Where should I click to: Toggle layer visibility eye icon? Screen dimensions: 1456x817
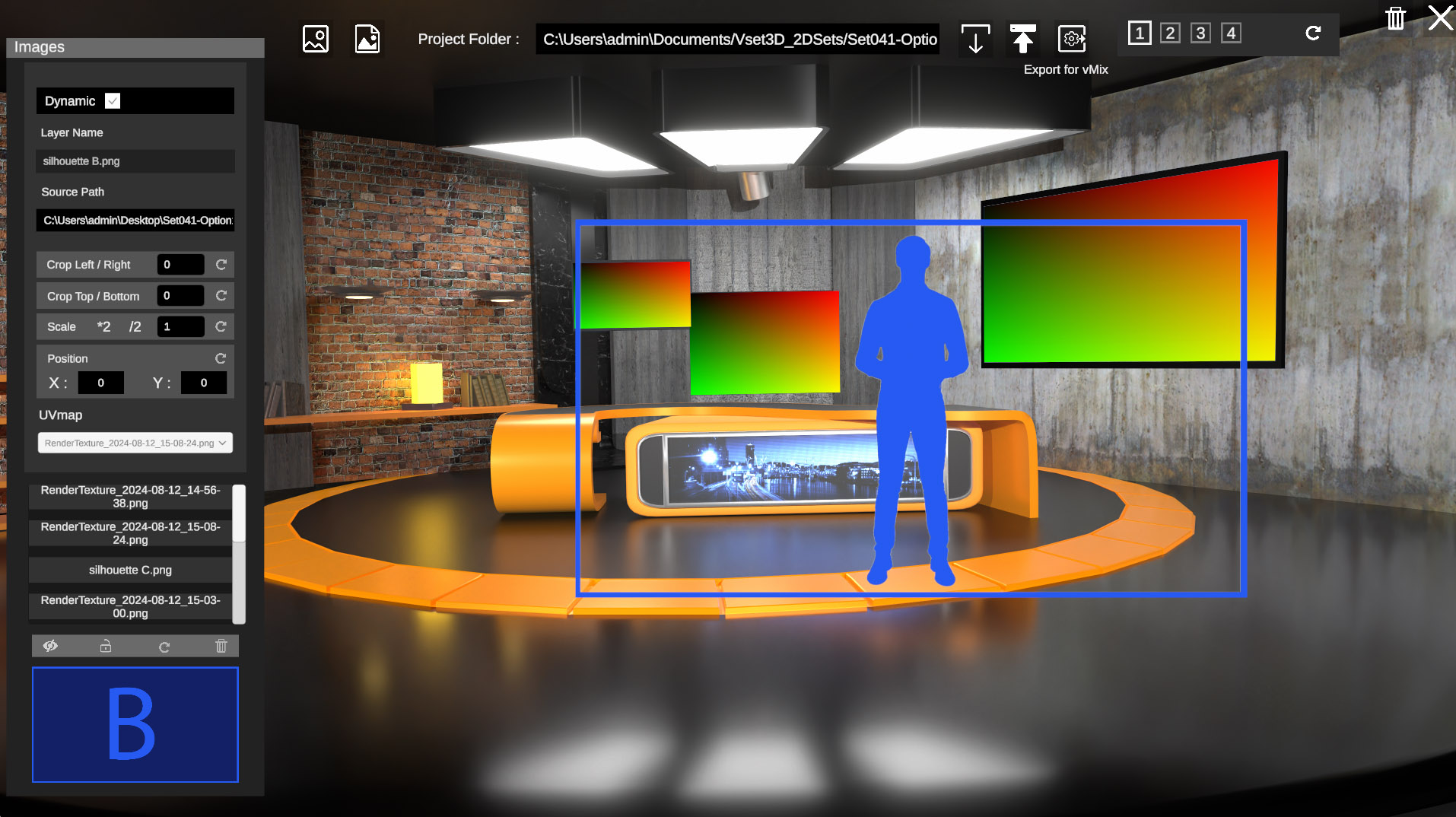[50, 646]
